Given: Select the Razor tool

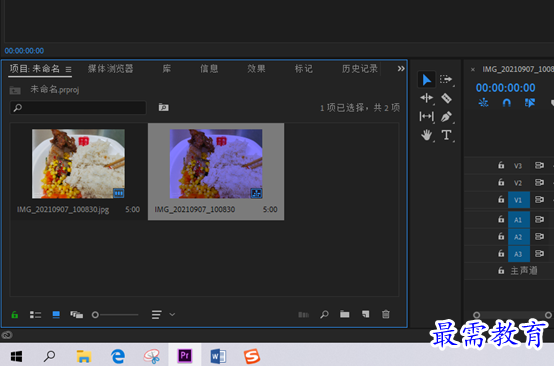Looking at the screenshot, I should click(x=446, y=98).
